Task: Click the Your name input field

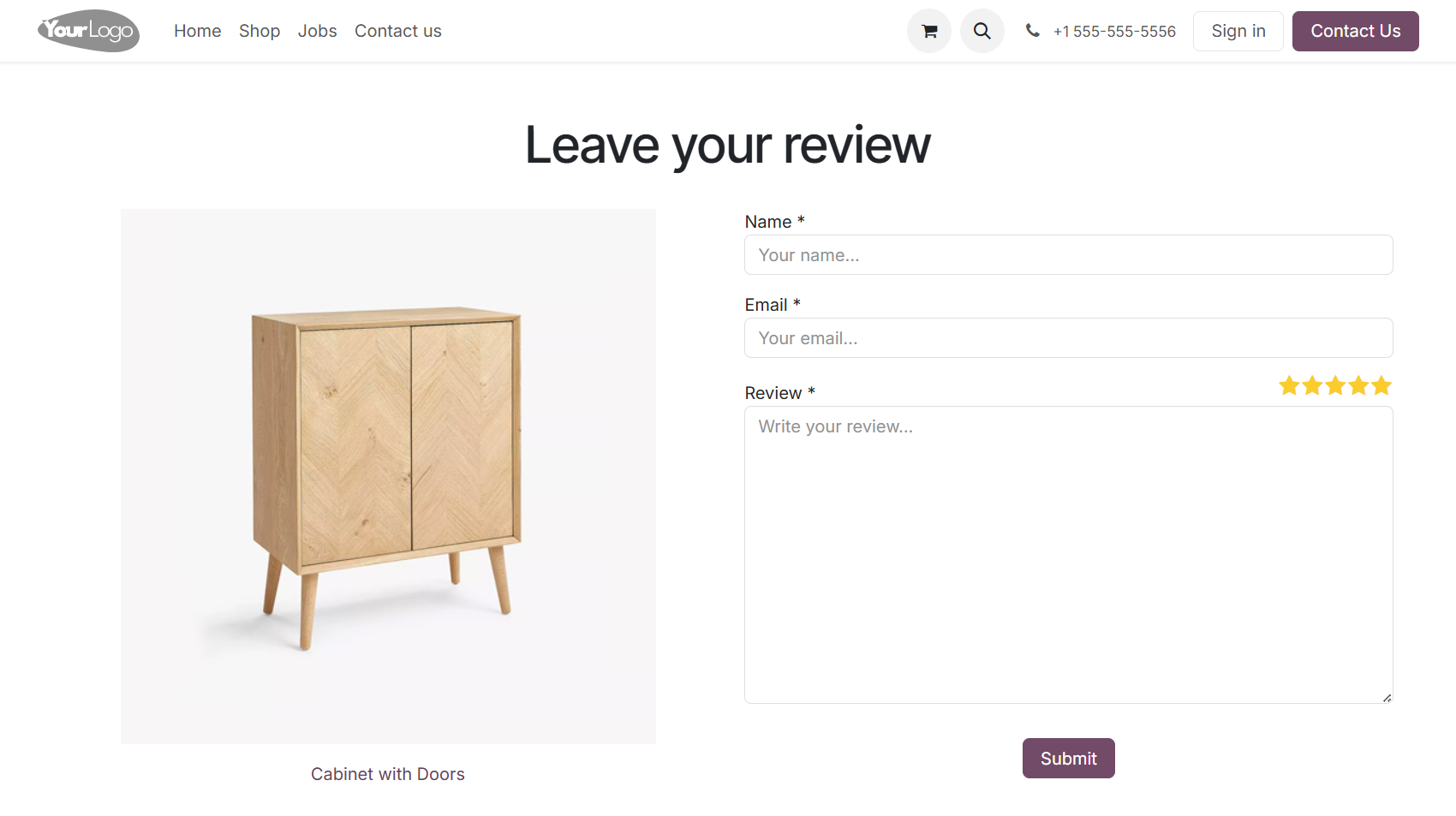Action: pos(1068,254)
